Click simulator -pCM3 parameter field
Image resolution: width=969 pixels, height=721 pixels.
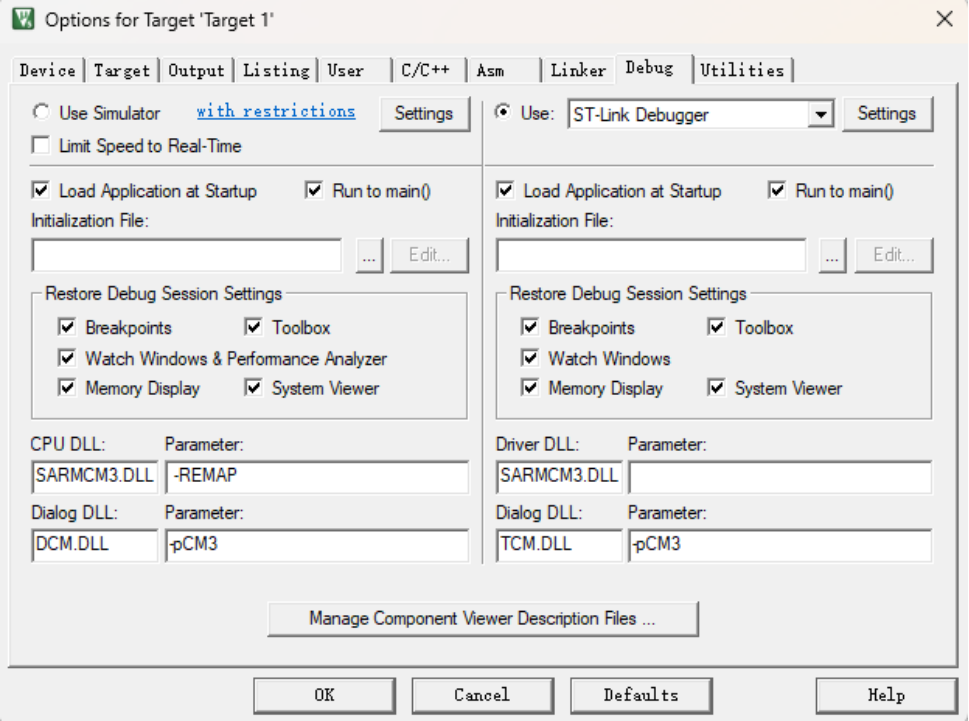(317, 545)
